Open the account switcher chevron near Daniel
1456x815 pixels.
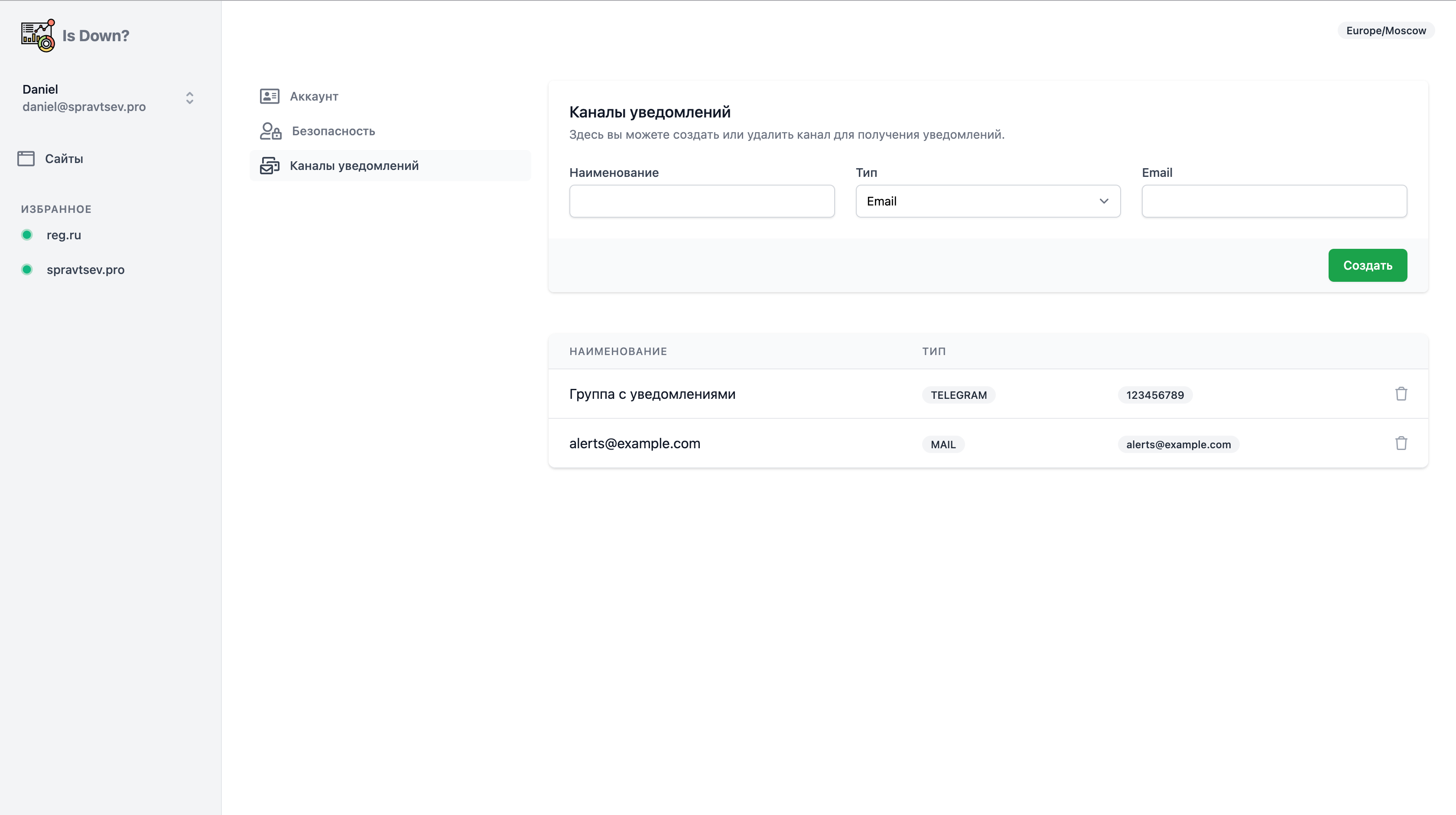pyautogui.click(x=189, y=98)
